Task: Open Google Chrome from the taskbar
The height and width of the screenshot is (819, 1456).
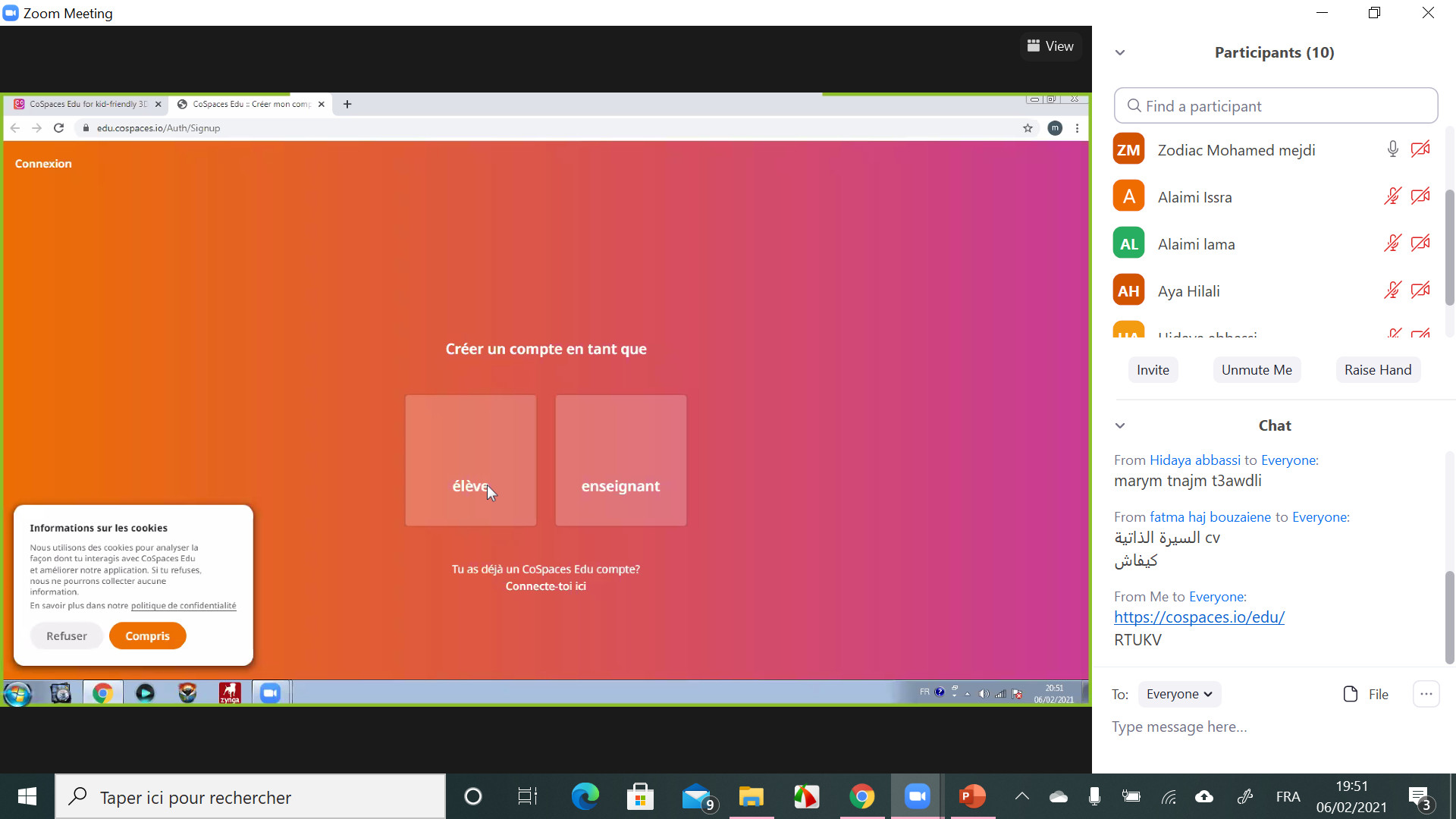Action: tap(861, 796)
